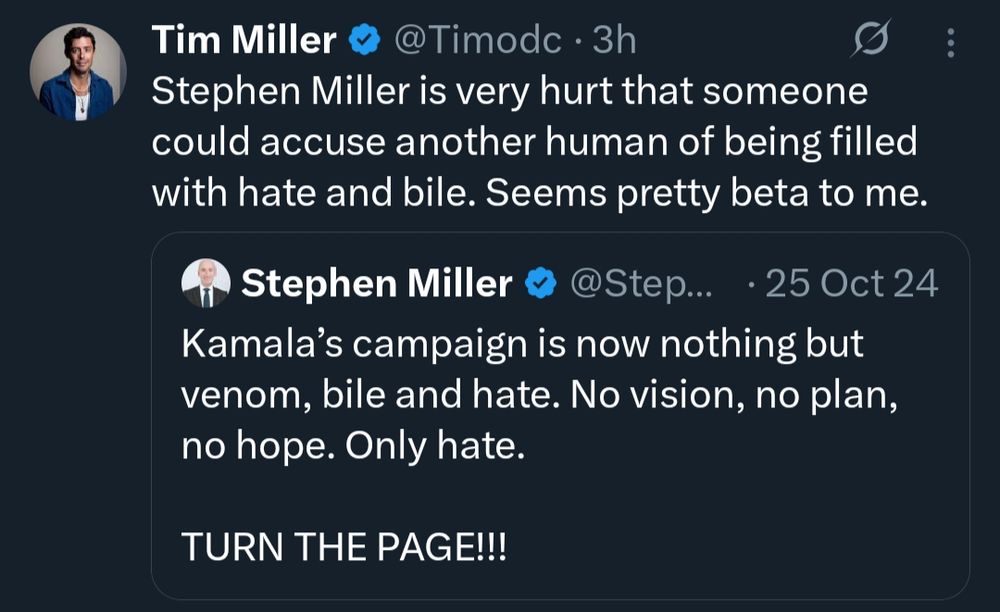Click the Stephen Miller name in the quoted tweet
The width and height of the screenshot is (1000, 612).
[376, 283]
